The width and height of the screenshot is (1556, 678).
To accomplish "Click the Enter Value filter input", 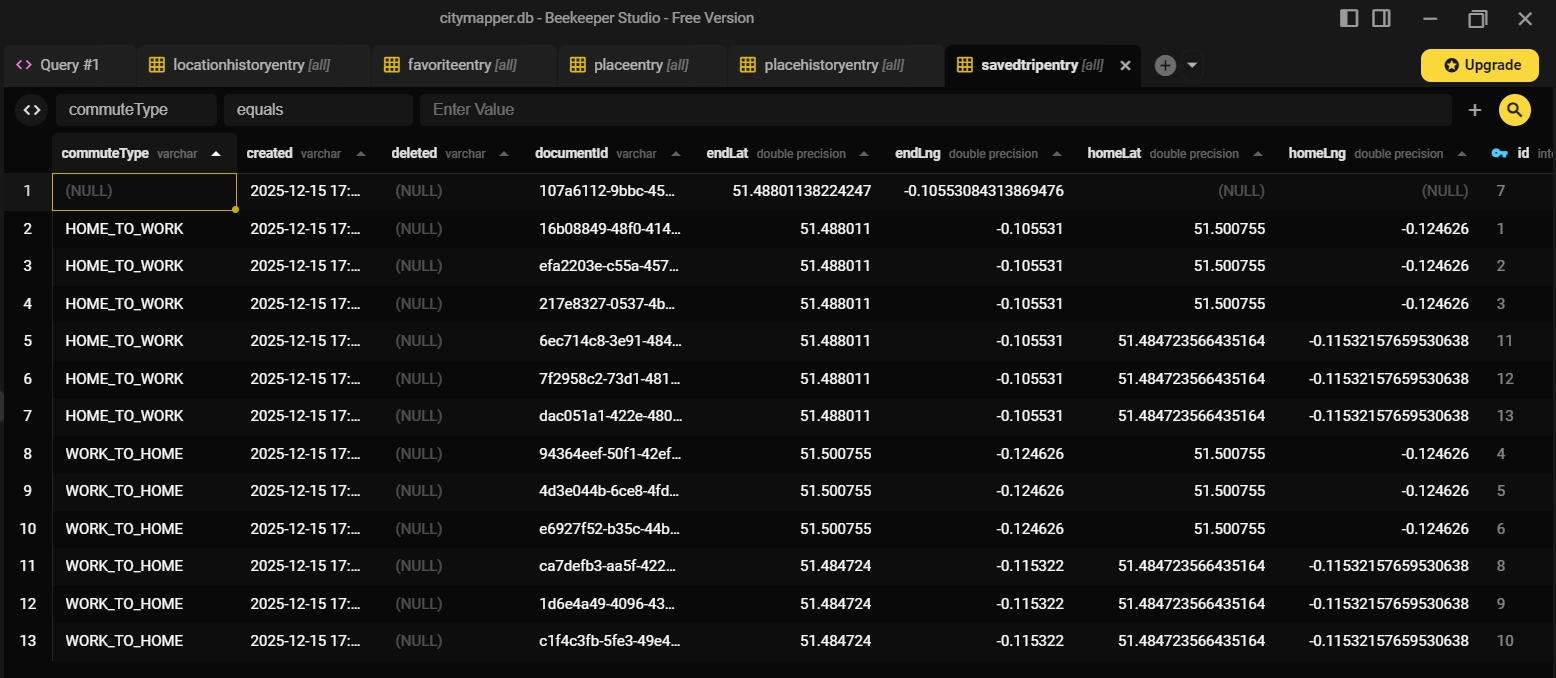I will (x=935, y=110).
